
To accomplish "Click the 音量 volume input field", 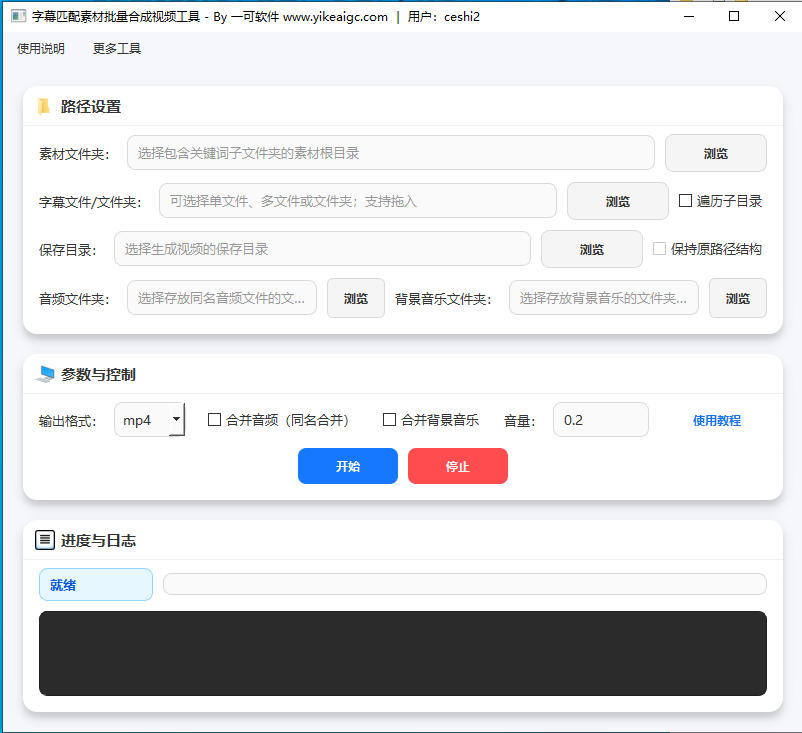I will point(600,420).
